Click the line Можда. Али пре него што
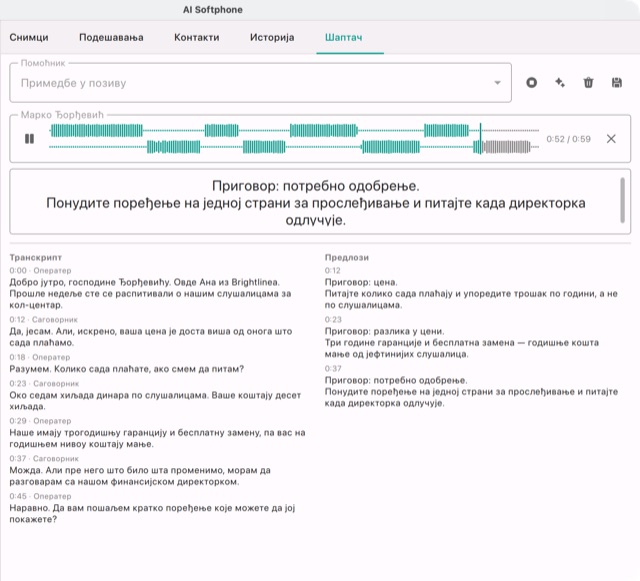640x581 pixels. 140,476
